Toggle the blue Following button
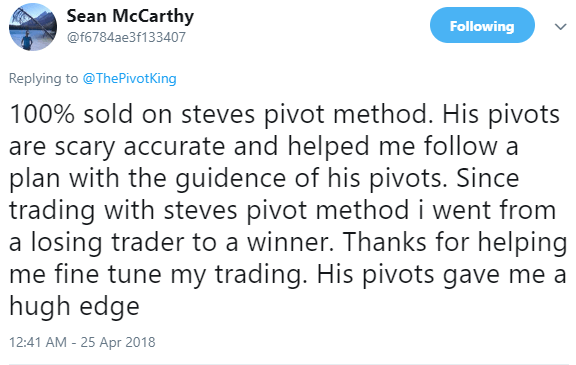This screenshot has width=576, height=365. (482, 25)
